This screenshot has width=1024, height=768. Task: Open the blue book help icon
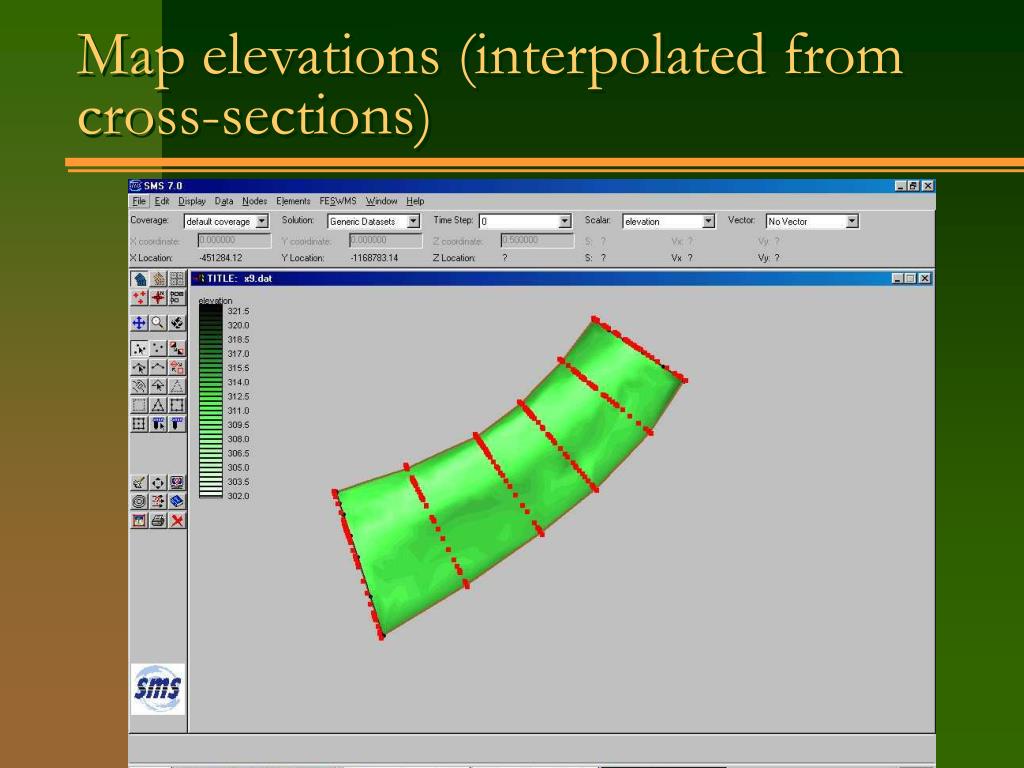[x=176, y=502]
